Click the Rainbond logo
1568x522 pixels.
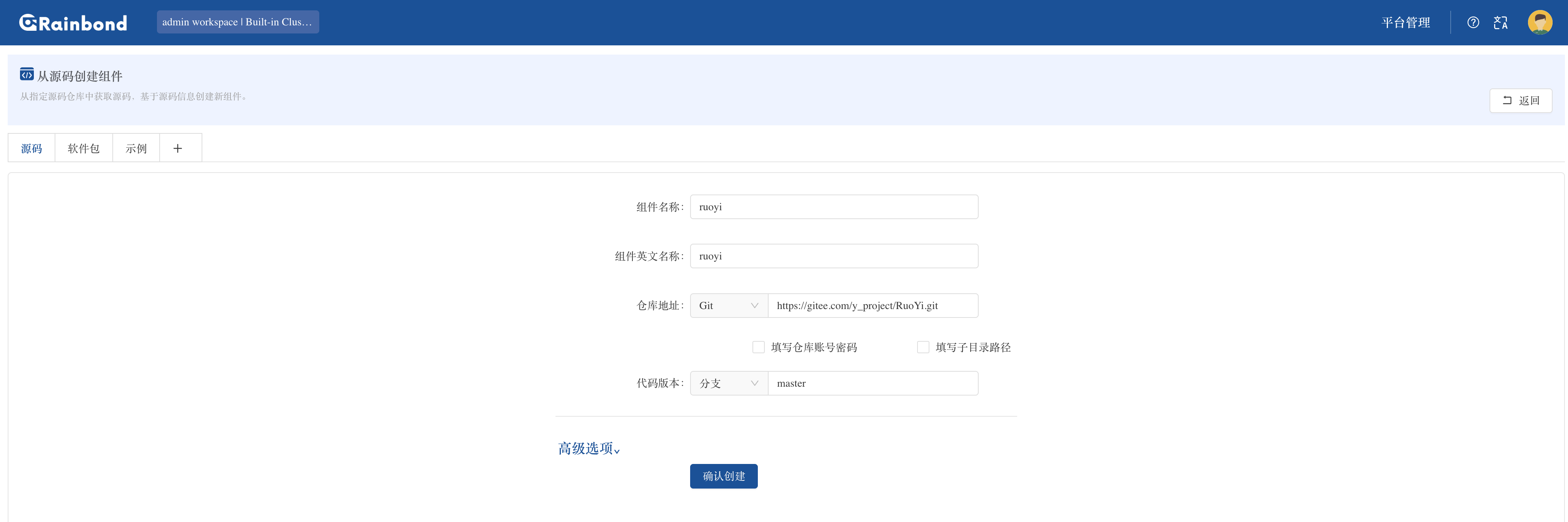[x=73, y=23]
